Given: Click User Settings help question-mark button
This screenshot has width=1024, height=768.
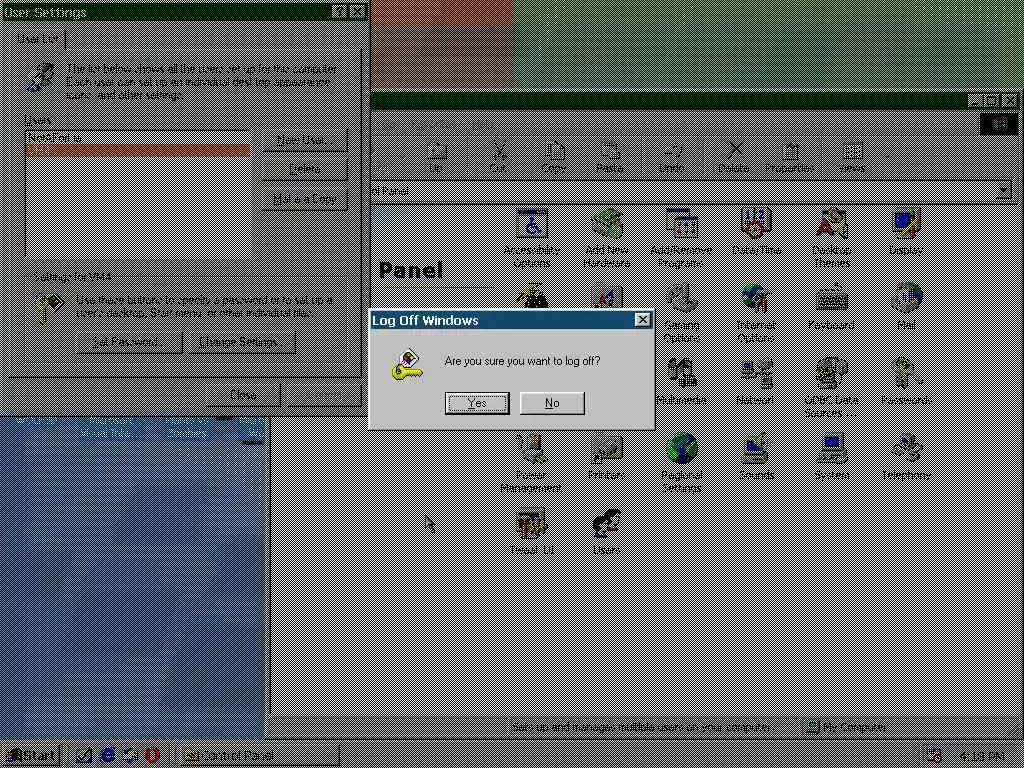Looking at the screenshot, I should click(340, 12).
